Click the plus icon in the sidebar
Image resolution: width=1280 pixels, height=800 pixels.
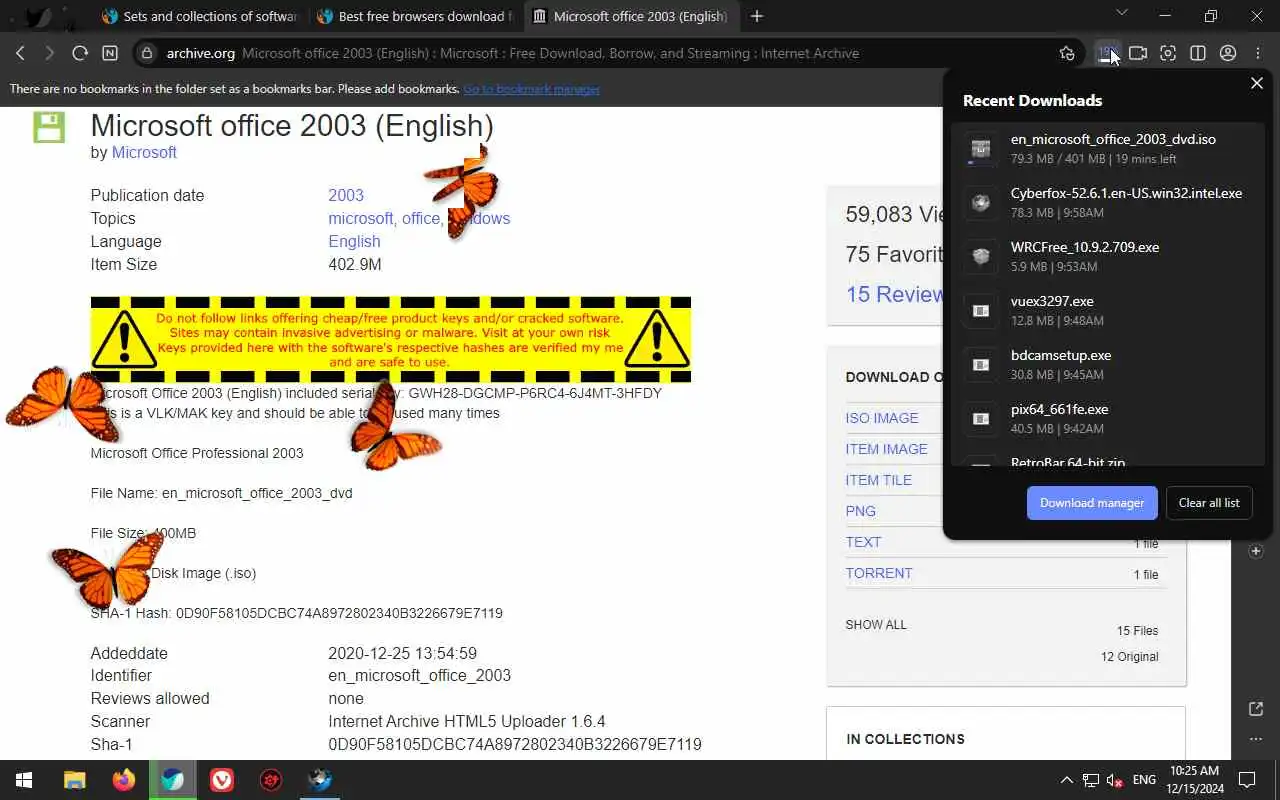click(1256, 551)
